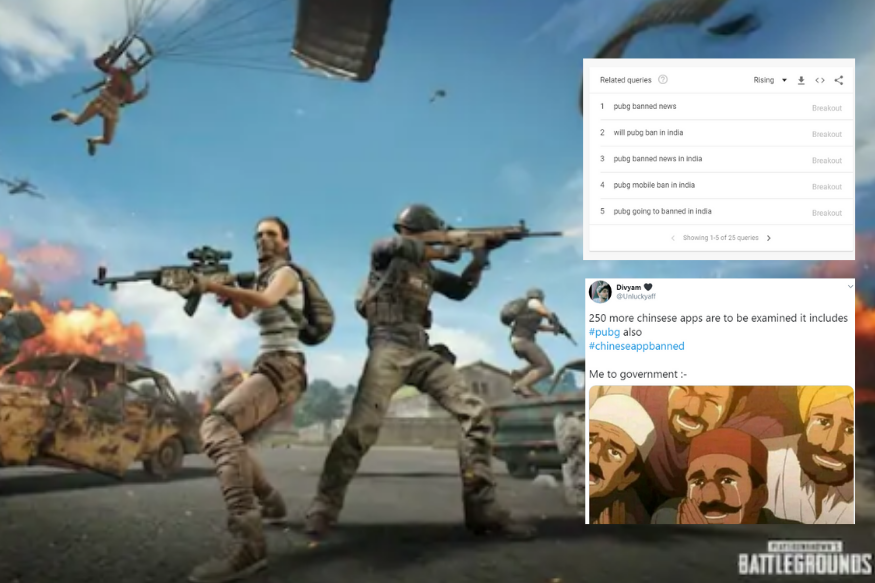Open the "pubg banned news in india" query
The height and width of the screenshot is (583, 875).
tap(657, 159)
